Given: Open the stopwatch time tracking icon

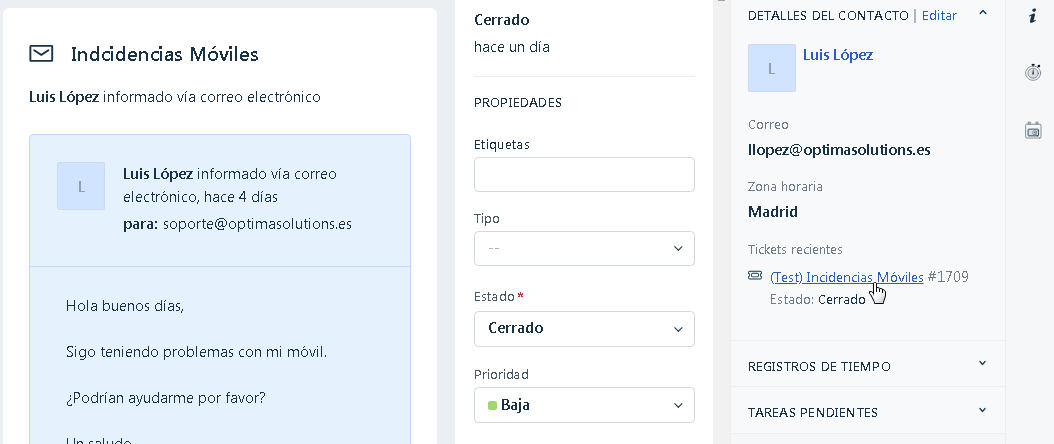Looking at the screenshot, I should 1033,72.
